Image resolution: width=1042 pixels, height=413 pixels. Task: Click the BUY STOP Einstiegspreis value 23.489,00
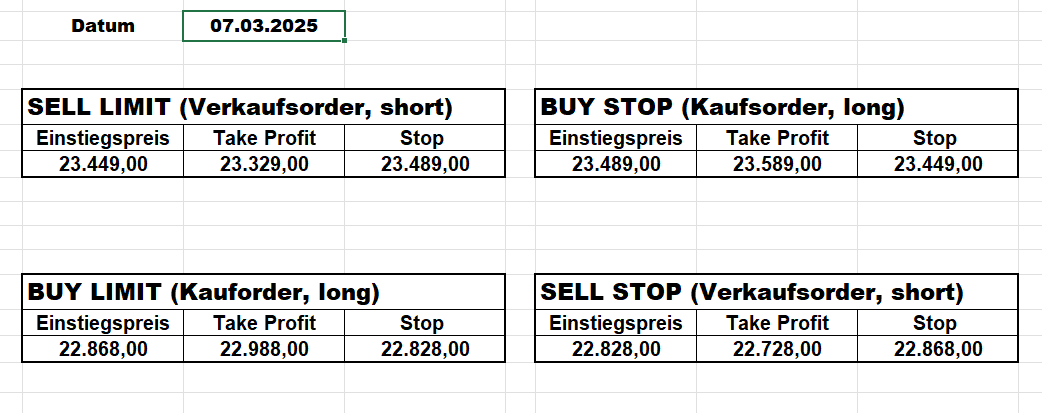616,164
